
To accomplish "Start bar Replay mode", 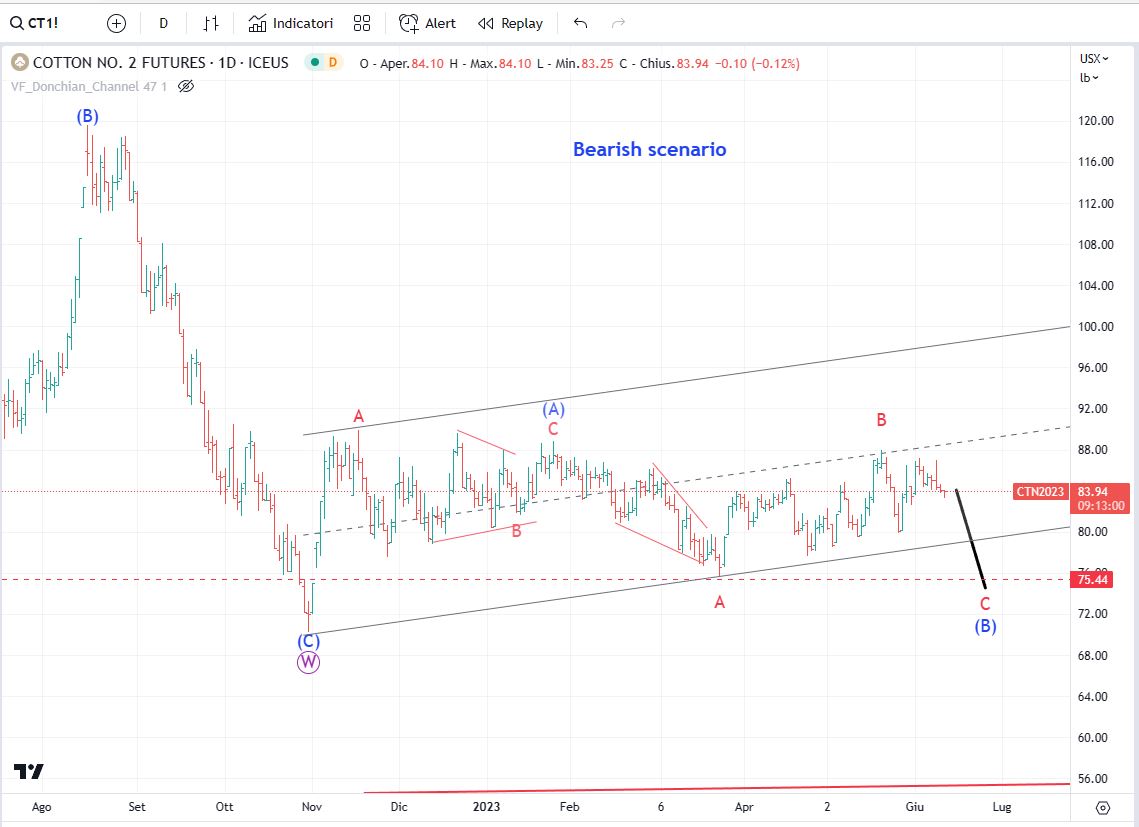I will (x=510, y=23).
